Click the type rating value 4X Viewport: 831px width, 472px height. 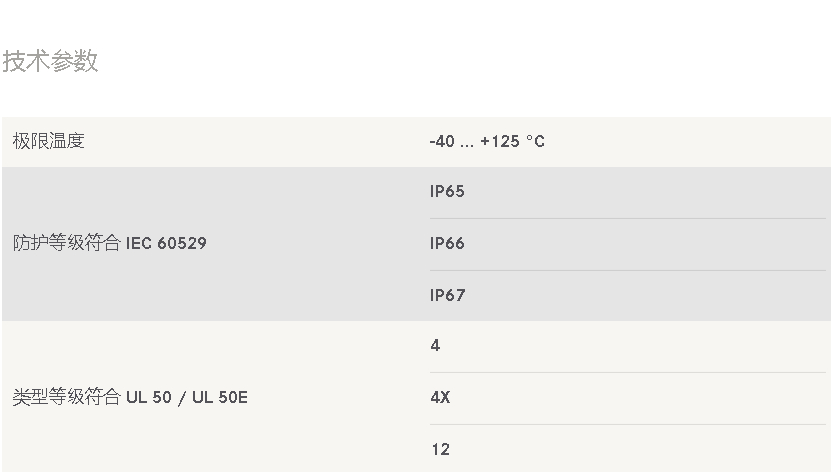coord(440,397)
